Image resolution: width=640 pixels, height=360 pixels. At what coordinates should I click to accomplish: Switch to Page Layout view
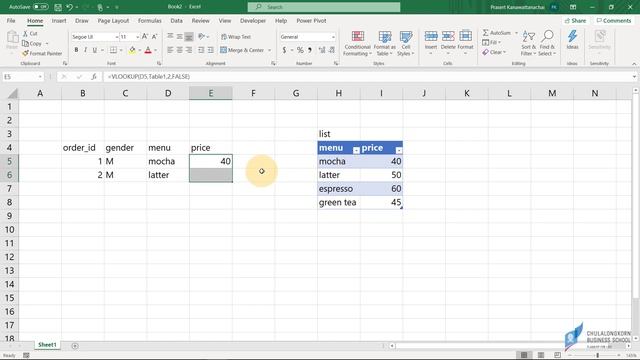point(541,355)
